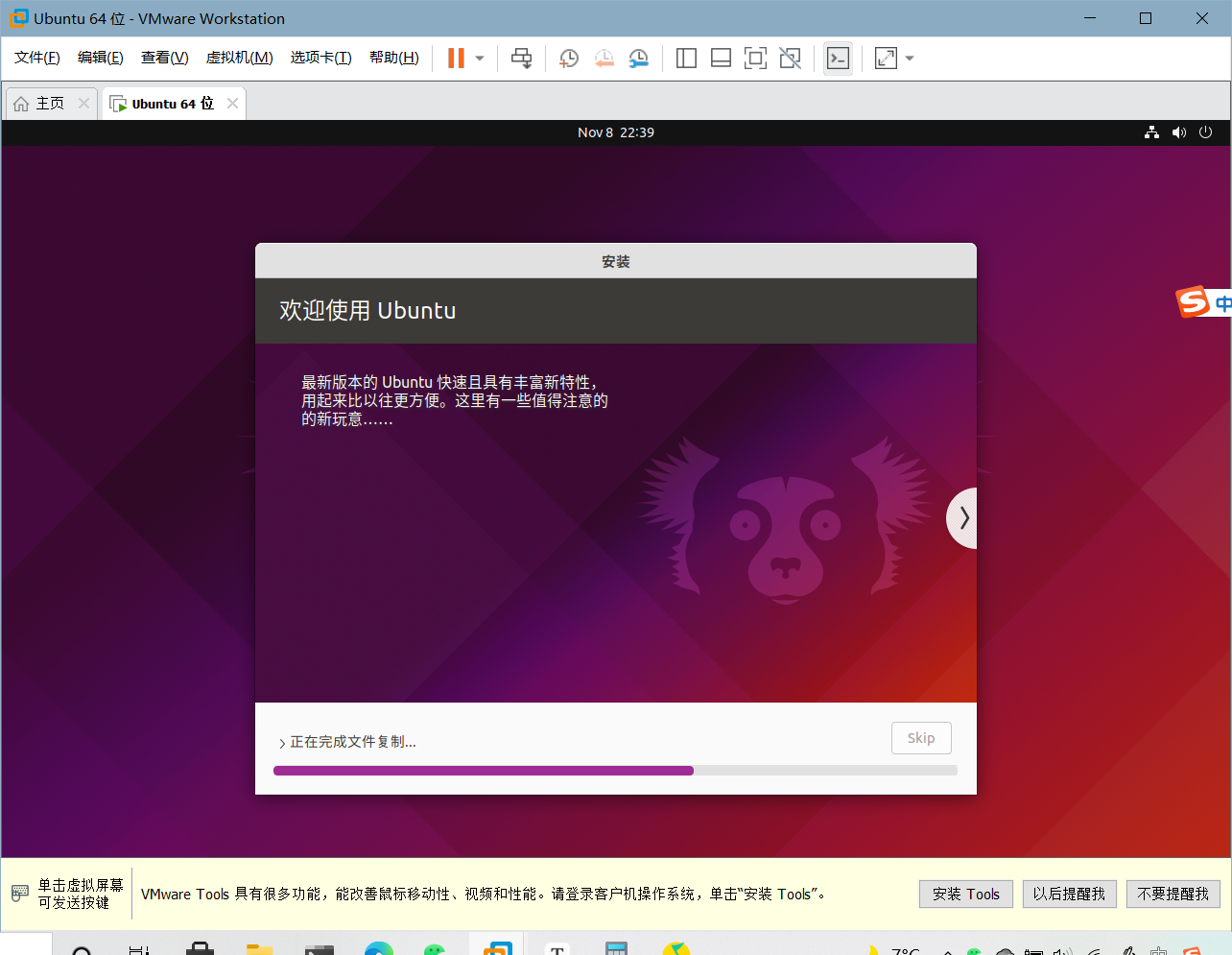Suspend the VM with the orange pause icon

pos(456,59)
